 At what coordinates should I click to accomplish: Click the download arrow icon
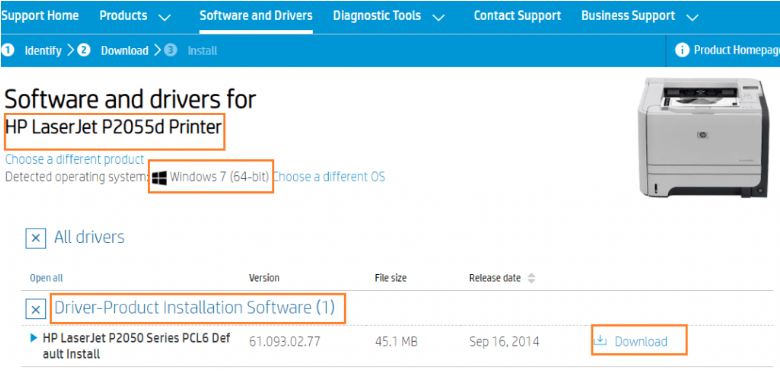[x=601, y=341]
